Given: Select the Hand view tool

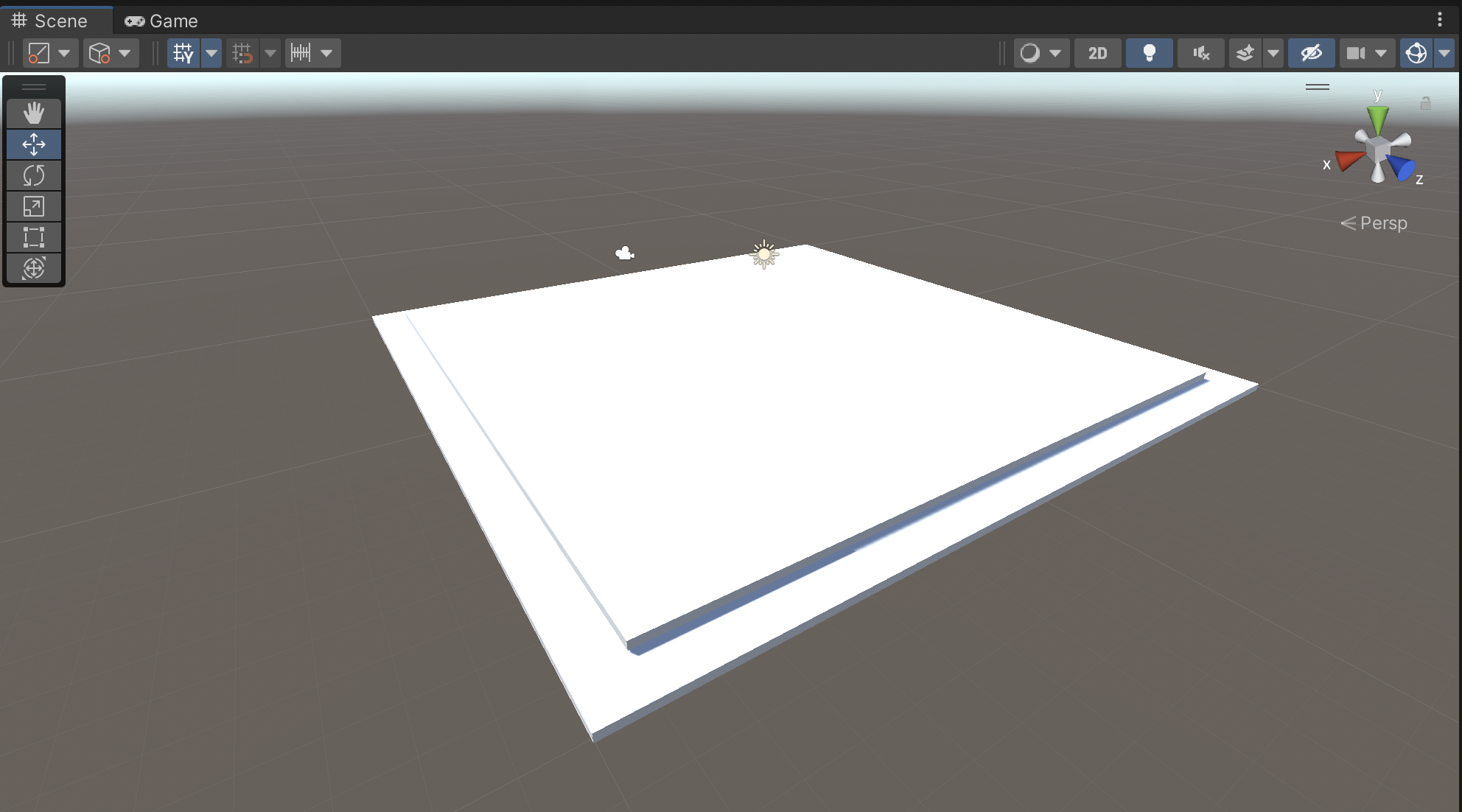Looking at the screenshot, I should coord(34,113).
